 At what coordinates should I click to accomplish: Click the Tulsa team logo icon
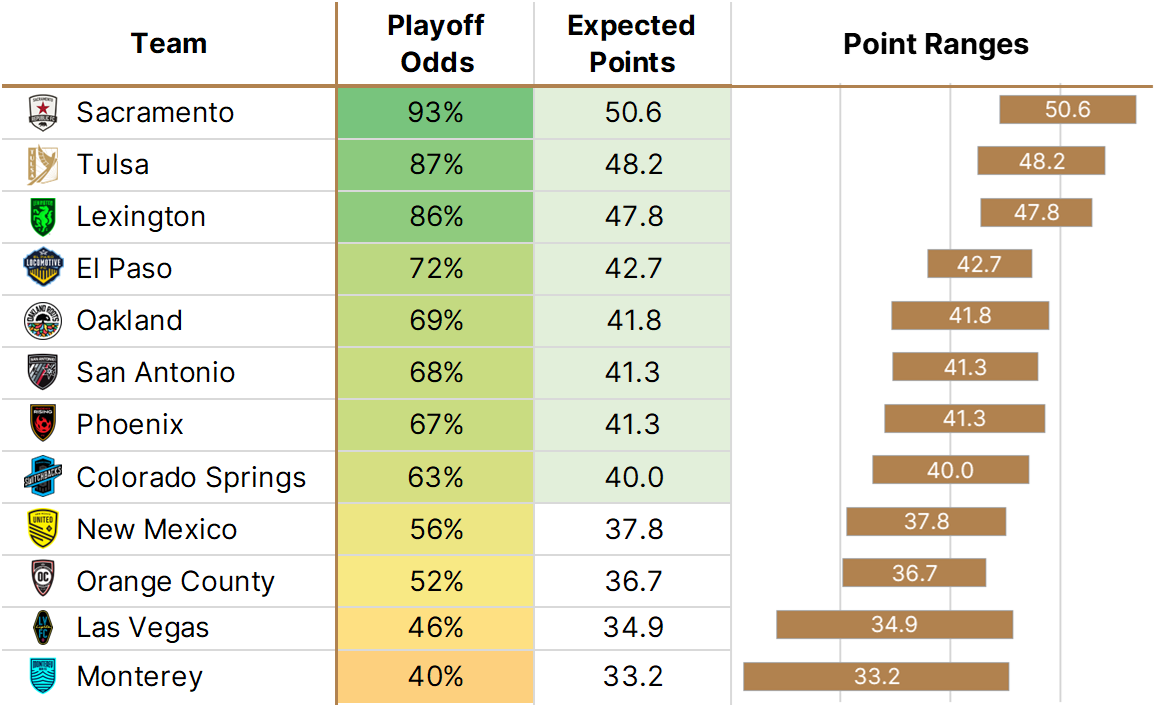(x=43, y=165)
